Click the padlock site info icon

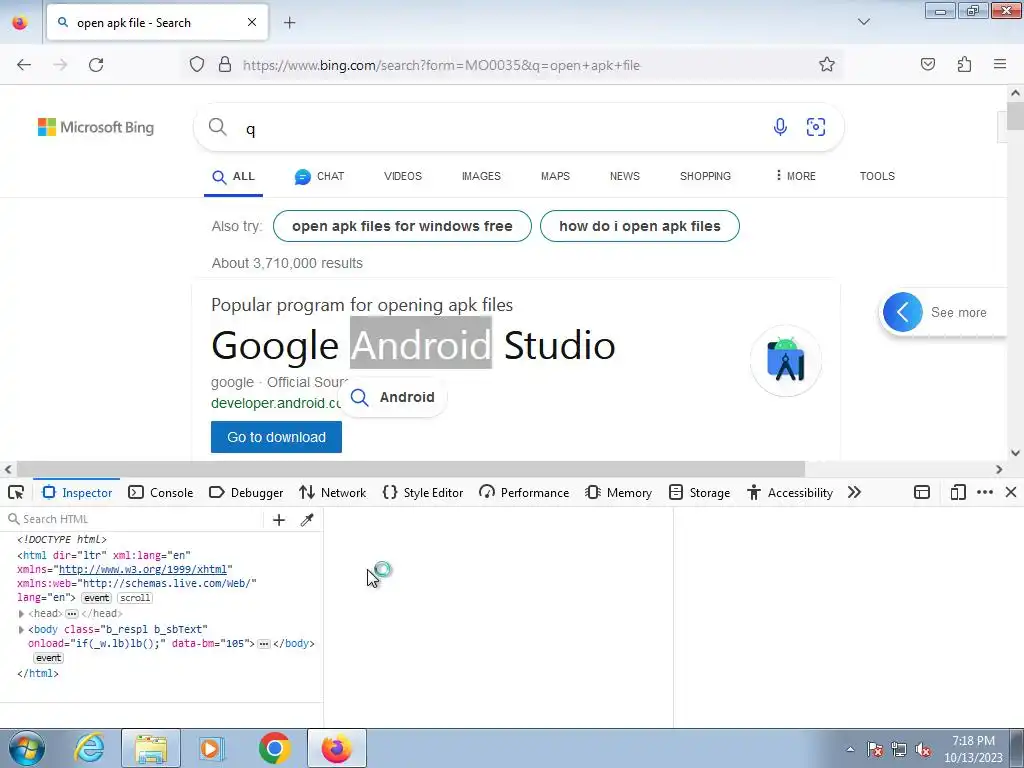225,65
